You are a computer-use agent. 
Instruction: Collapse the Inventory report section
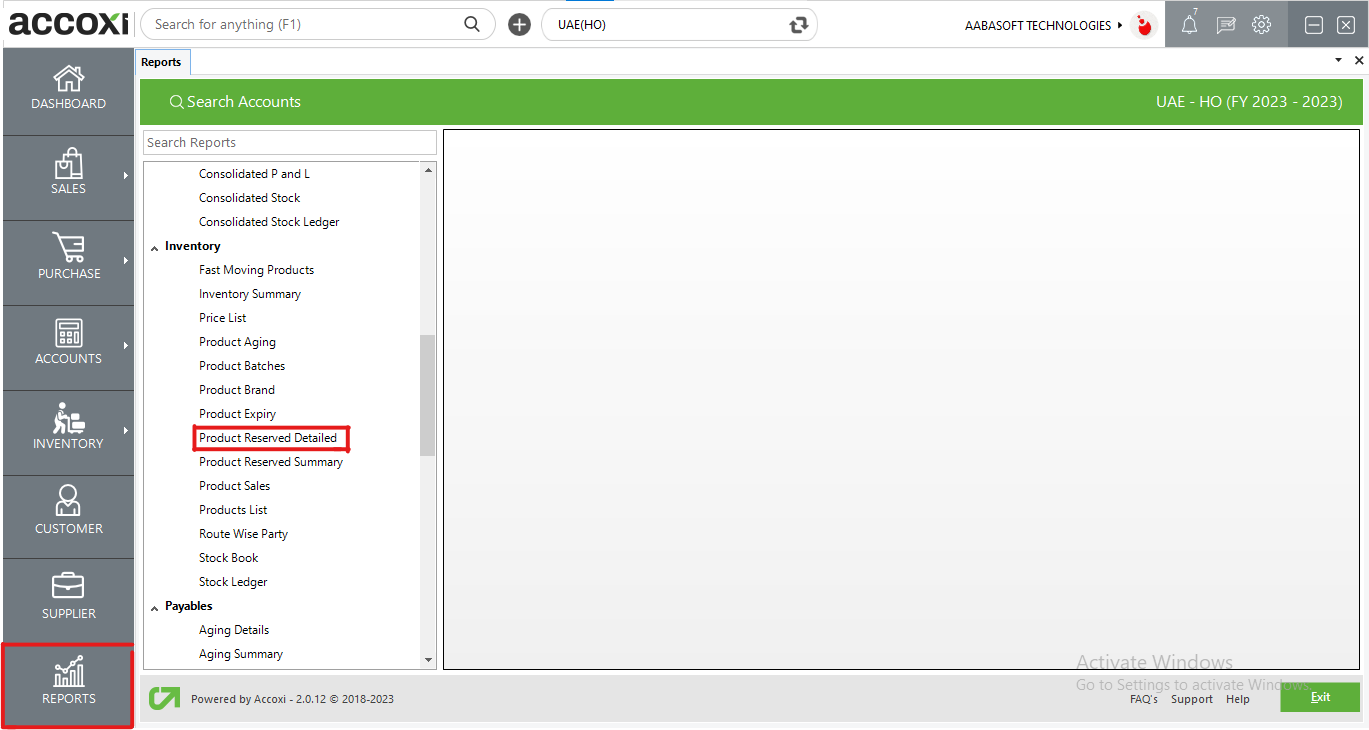coord(154,245)
